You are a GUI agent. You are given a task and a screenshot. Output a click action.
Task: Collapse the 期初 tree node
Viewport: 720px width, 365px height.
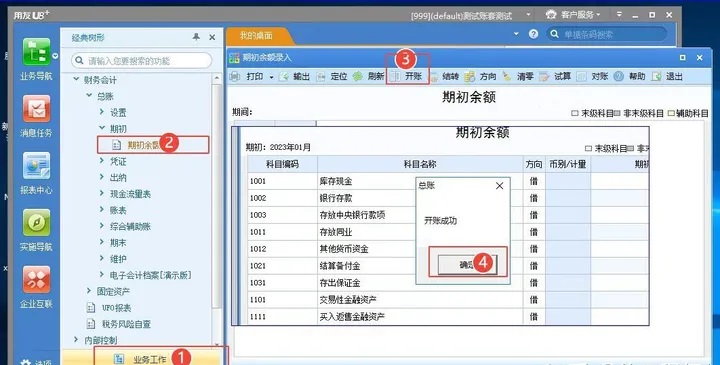pos(102,129)
